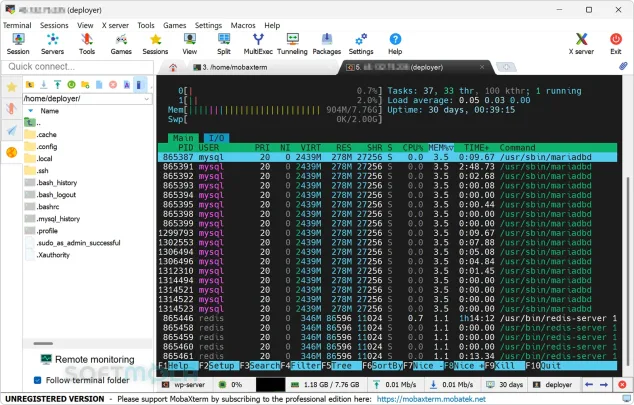Launch the Games toolbar icon
Screen dimensions: 634x405
(x=121, y=44)
